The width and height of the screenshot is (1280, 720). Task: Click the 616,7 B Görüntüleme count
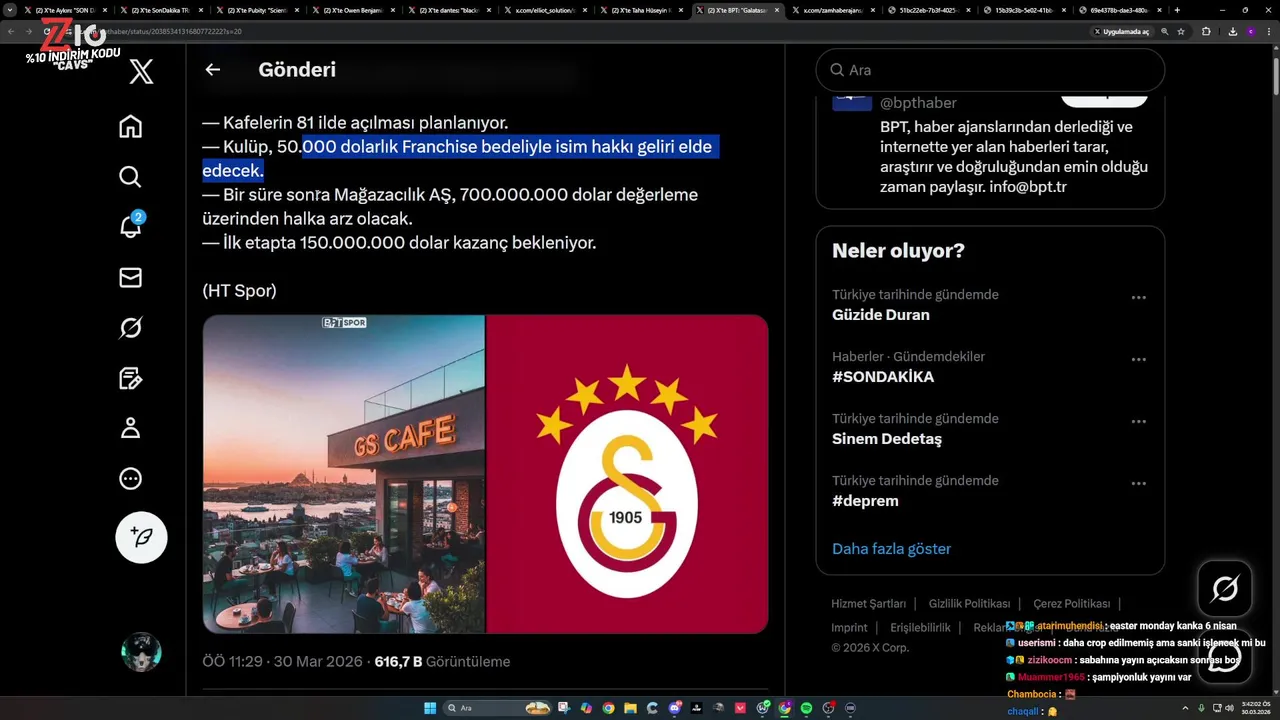pos(442,662)
